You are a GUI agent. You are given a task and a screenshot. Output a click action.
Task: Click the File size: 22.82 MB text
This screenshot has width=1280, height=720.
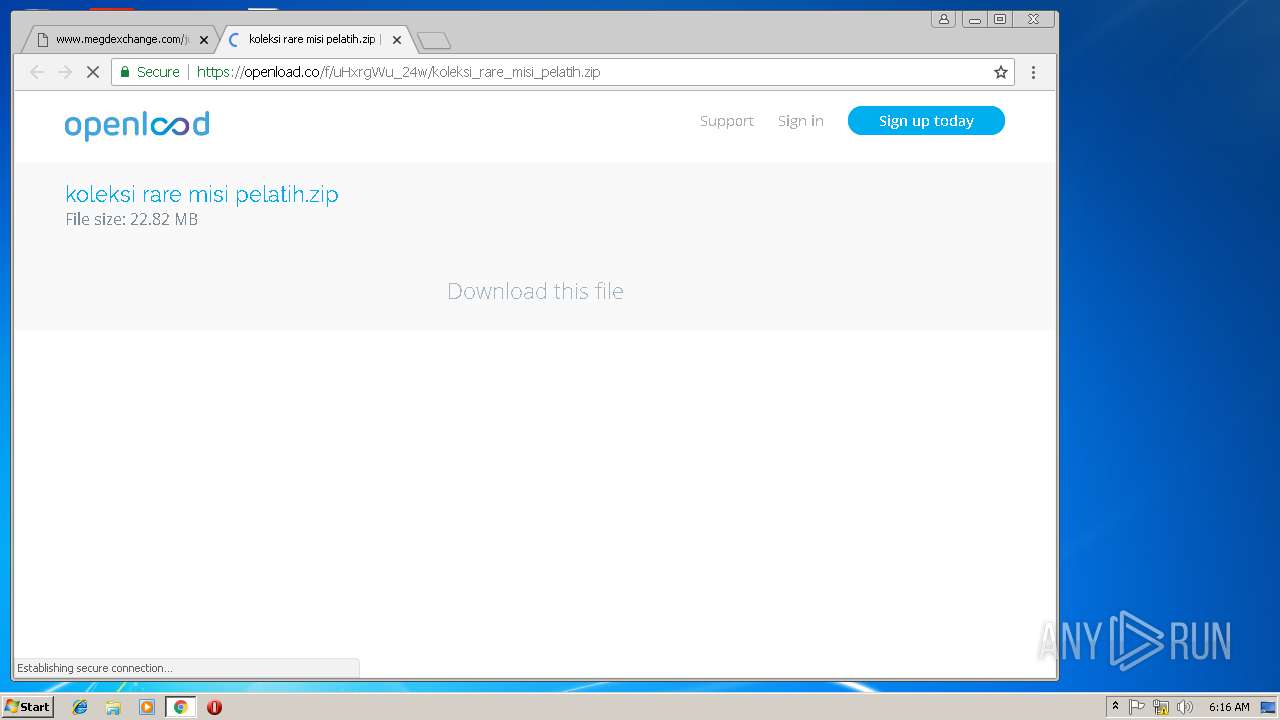[132, 219]
